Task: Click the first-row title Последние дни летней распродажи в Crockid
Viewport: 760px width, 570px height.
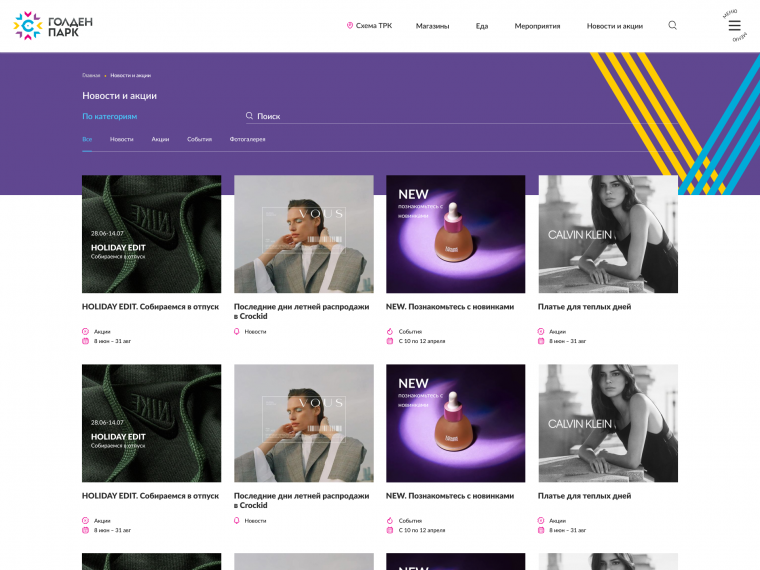Action: tap(301, 311)
